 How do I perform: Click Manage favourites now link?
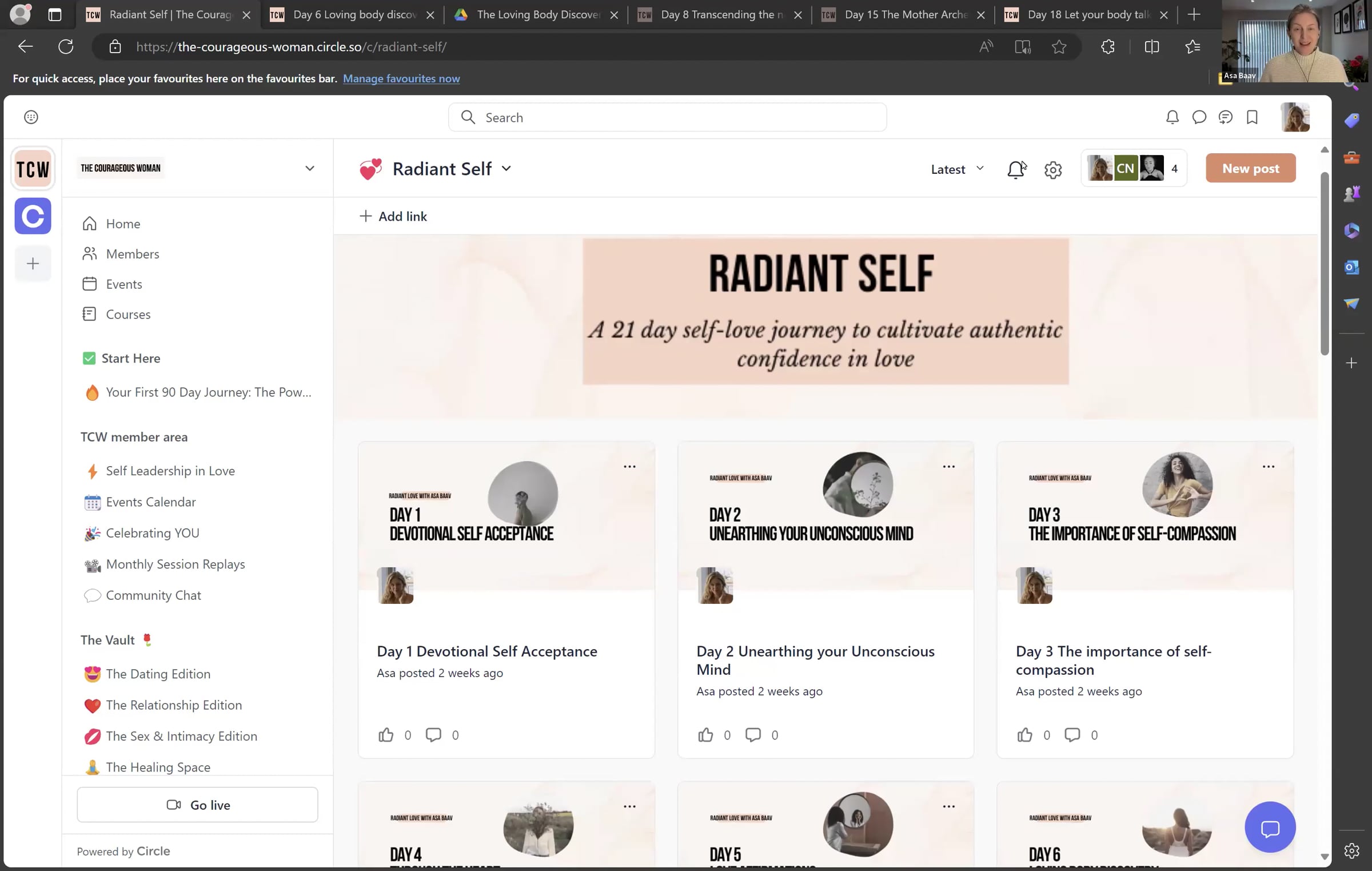click(x=401, y=78)
